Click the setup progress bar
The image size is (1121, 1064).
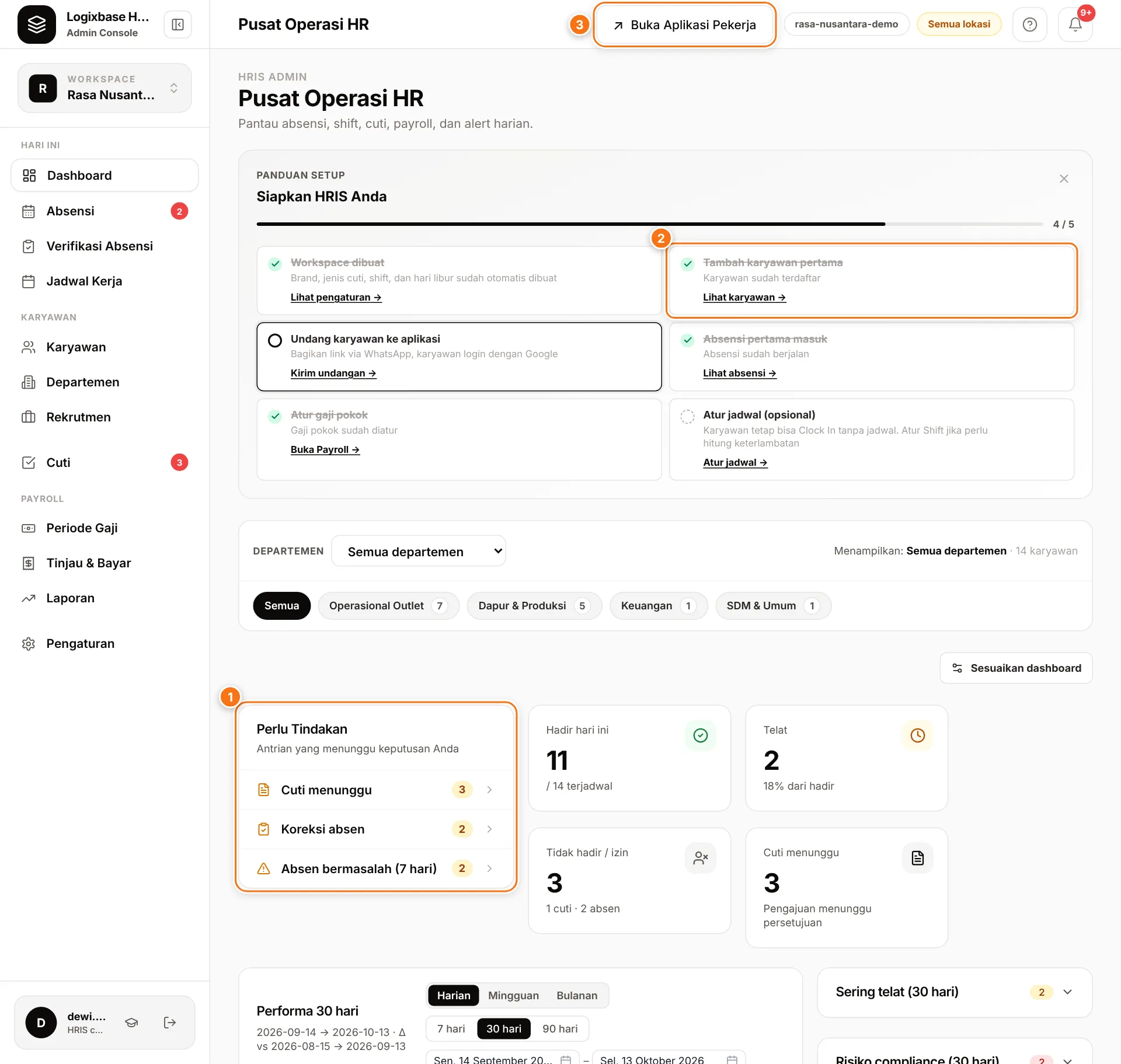click(649, 224)
